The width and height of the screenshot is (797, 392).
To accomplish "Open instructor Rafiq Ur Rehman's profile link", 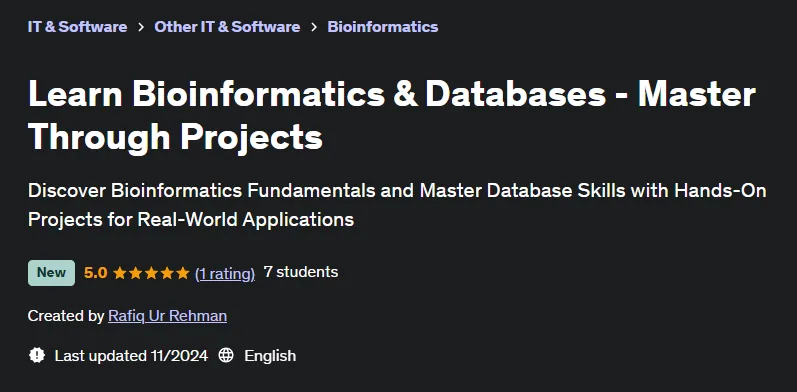I will click(x=168, y=316).
